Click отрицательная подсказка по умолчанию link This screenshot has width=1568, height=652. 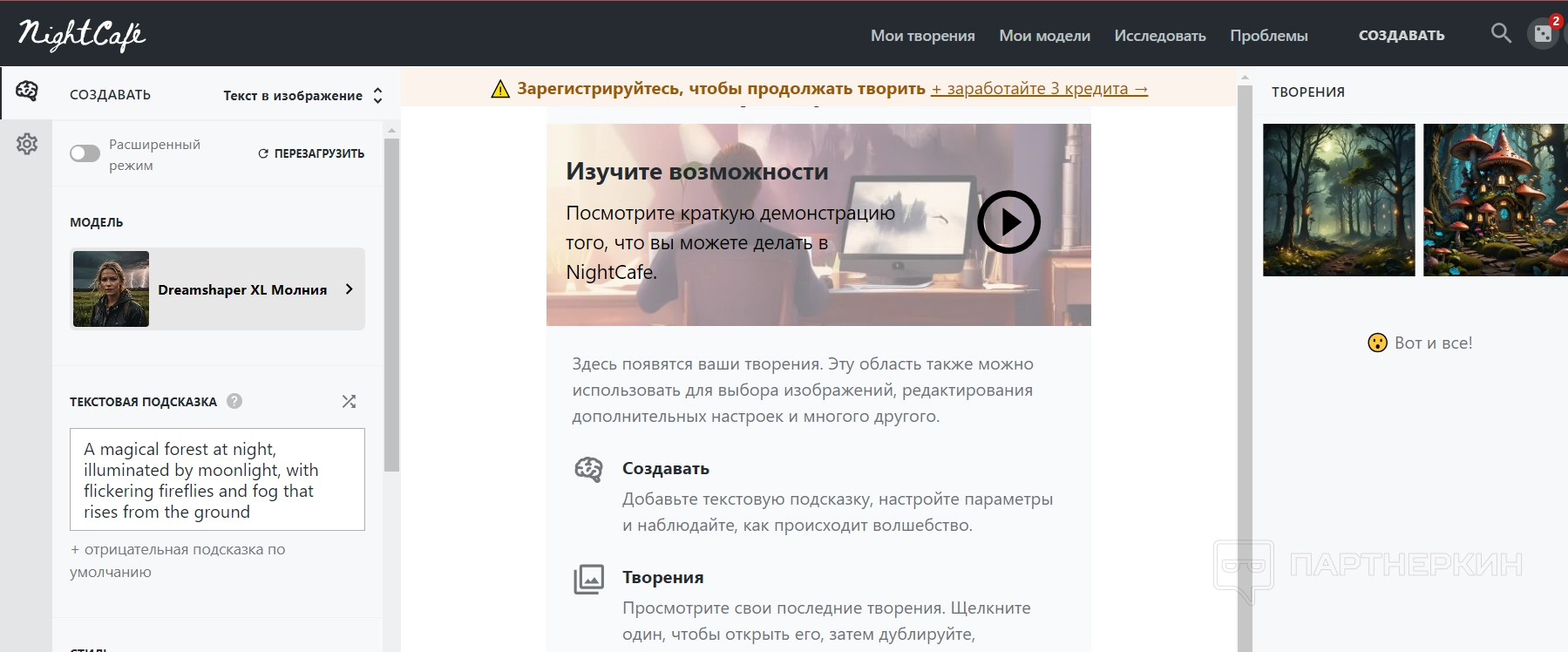178,560
